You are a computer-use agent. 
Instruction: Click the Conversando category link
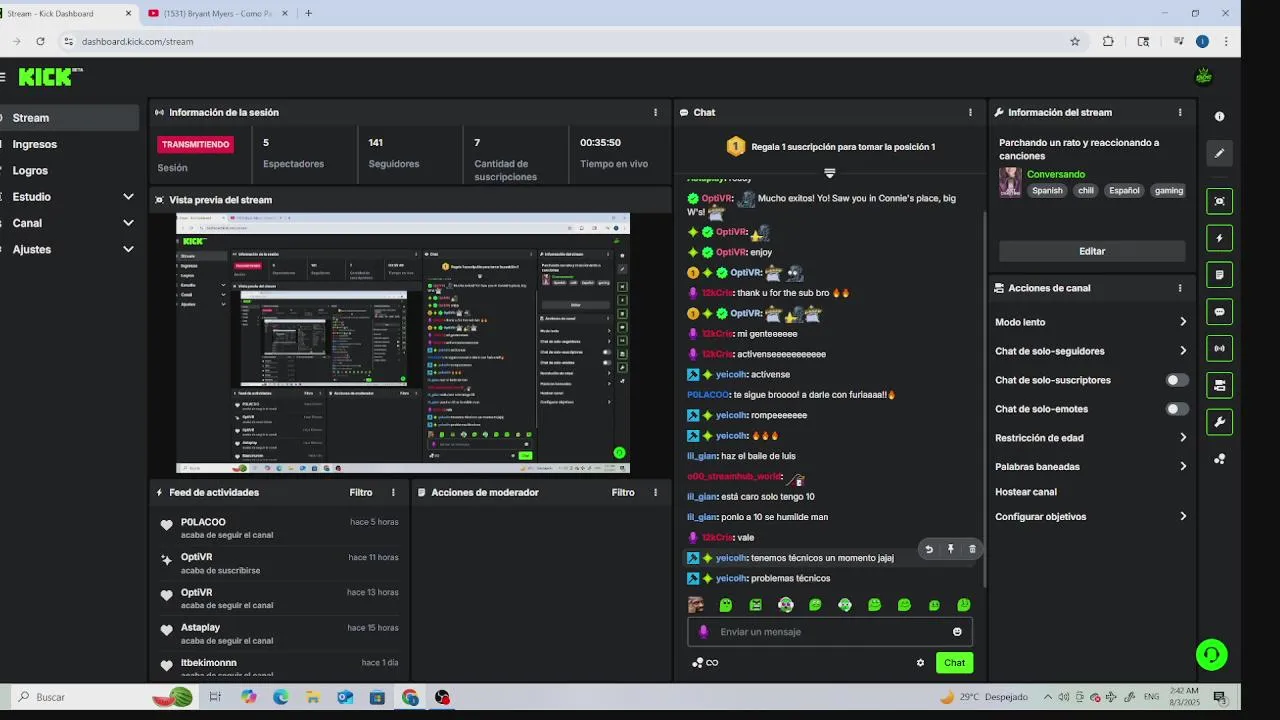pyautogui.click(x=1056, y=174)
